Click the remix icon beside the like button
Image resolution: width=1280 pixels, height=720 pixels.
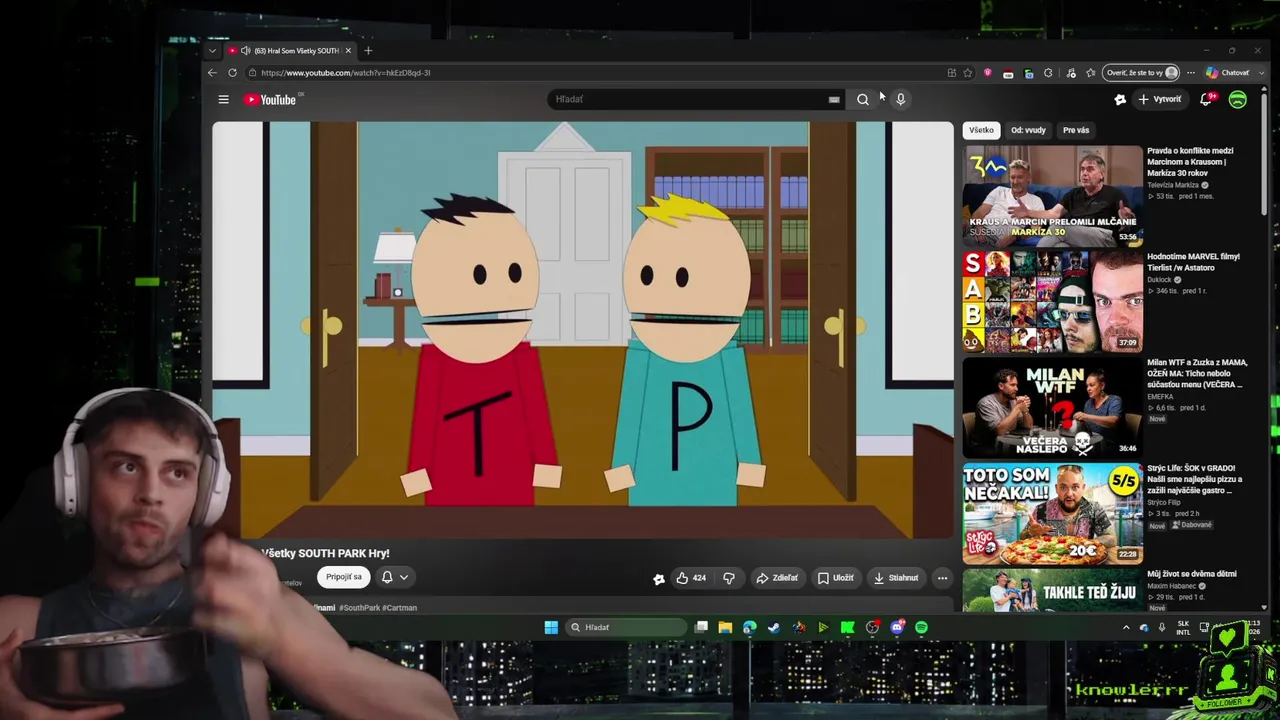[659, 578]
